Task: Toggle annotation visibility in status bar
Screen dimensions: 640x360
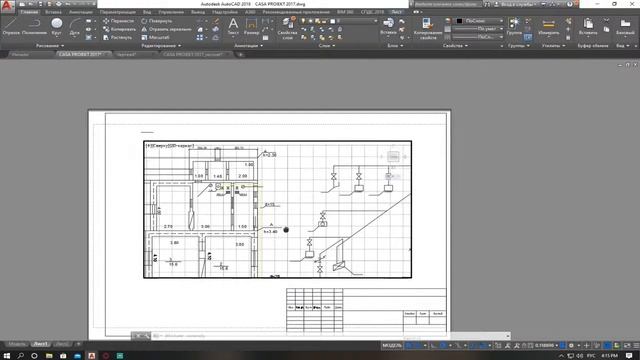Action: 508,345
